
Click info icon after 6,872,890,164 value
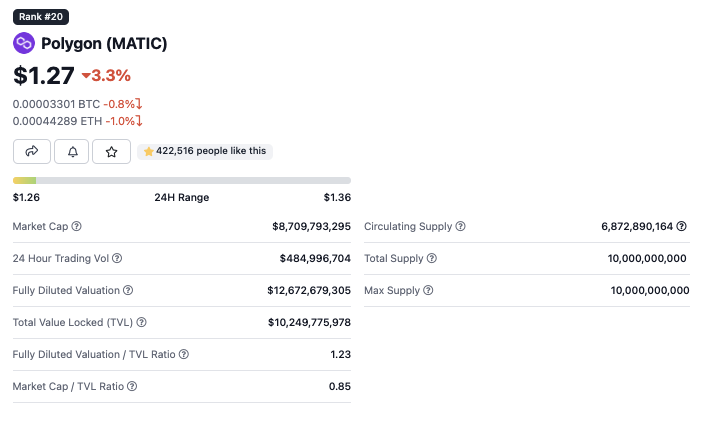[682, 226]
